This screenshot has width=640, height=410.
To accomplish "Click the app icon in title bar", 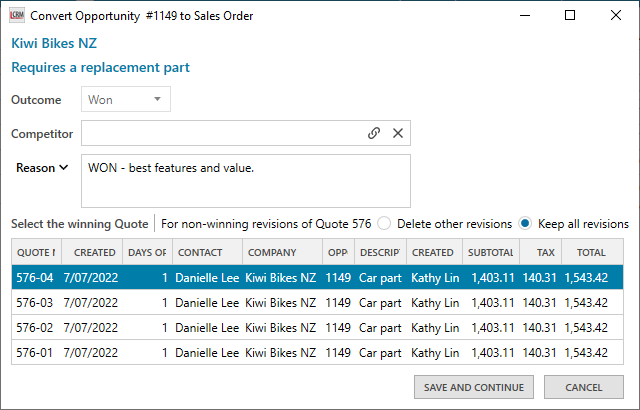I will (15, 15).
